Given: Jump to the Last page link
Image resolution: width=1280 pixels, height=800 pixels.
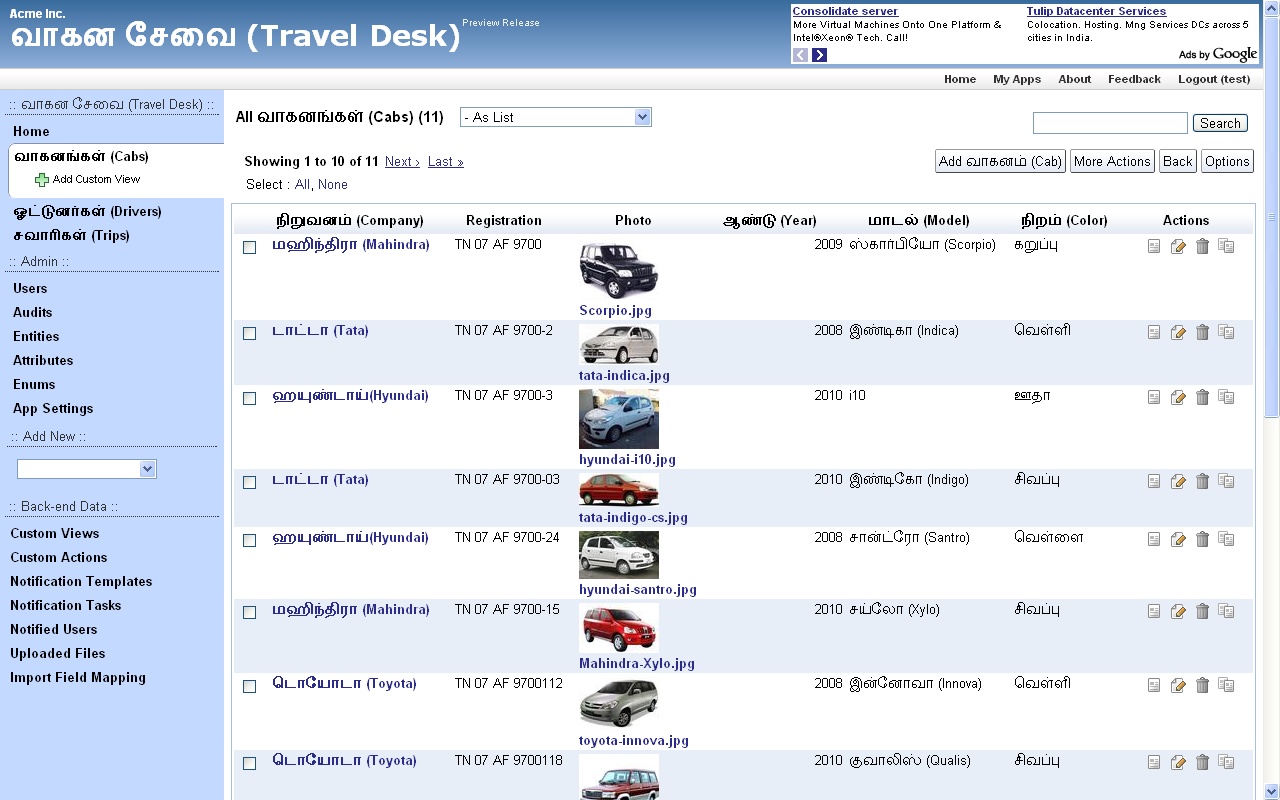Looking at the screenshot, I should point(445,161).
